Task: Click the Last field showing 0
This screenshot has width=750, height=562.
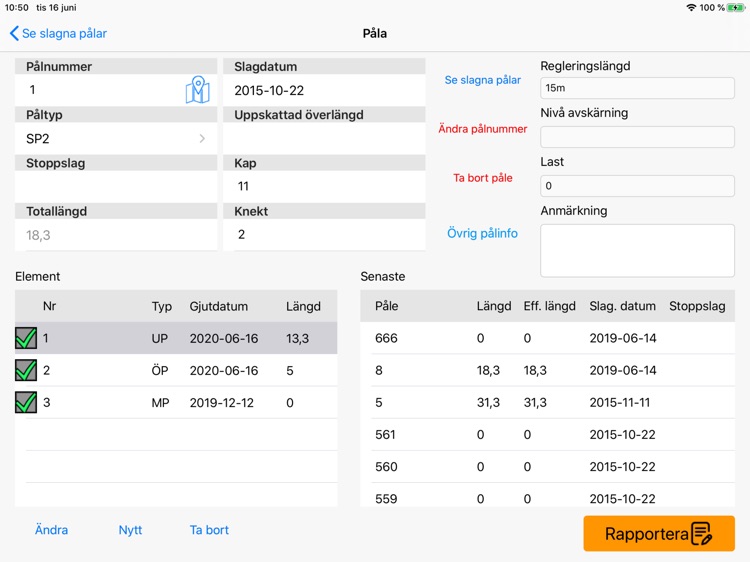Action: tap(637, 186)
